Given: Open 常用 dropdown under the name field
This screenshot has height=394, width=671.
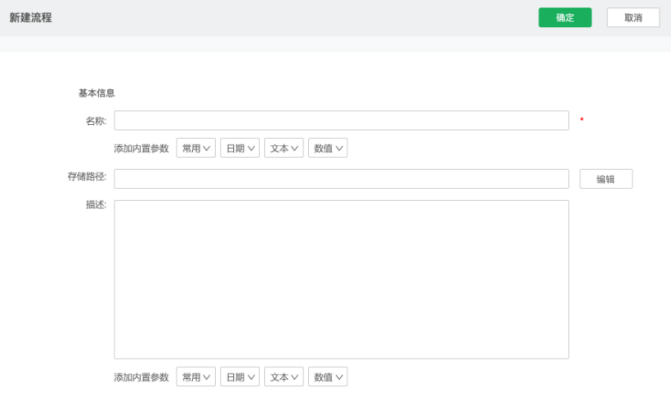Looking at the screenshot, I should [x=196, y=148].
